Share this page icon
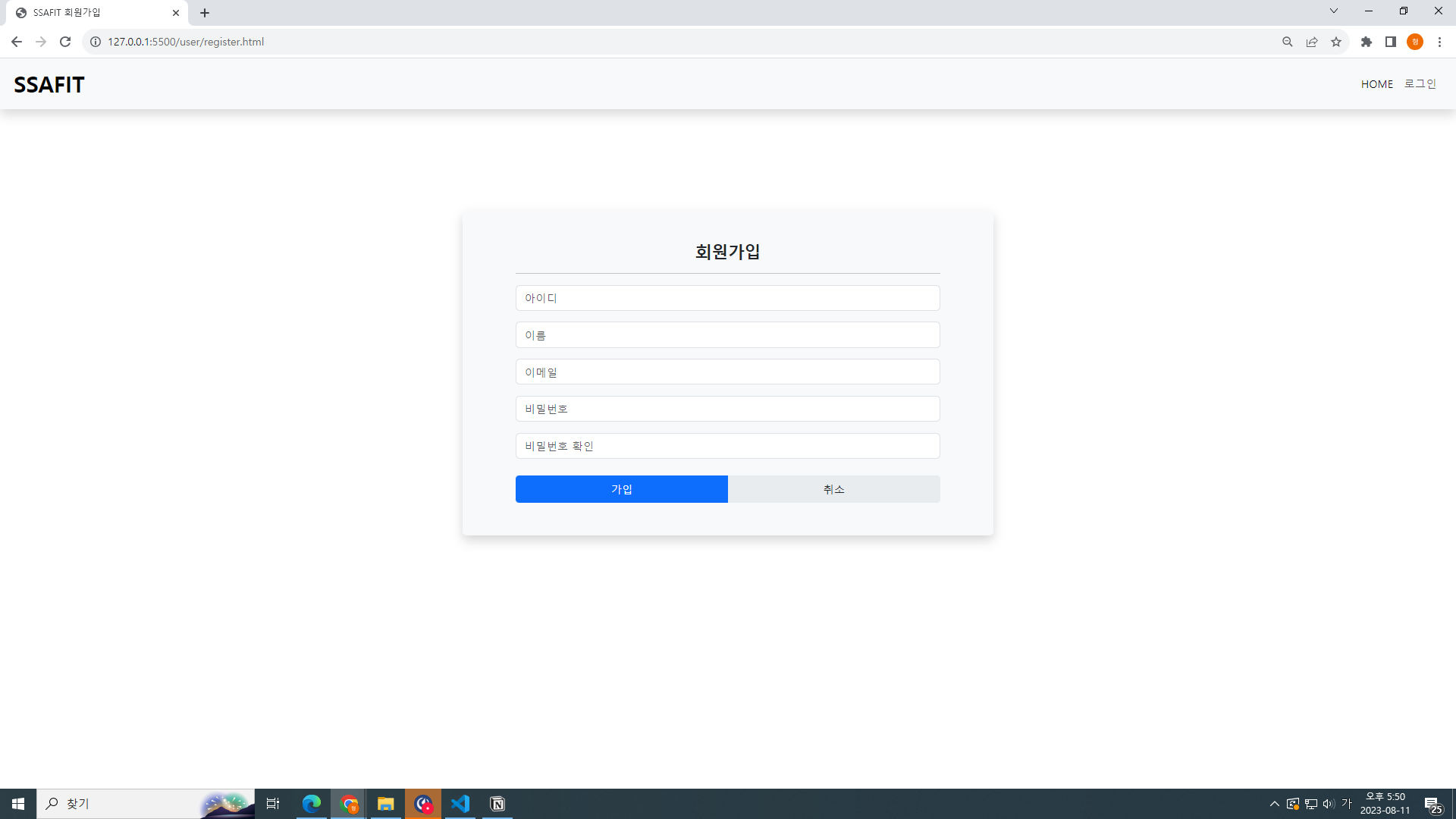The height and width of the screenshot is (819, 1456). (1312, 42)
